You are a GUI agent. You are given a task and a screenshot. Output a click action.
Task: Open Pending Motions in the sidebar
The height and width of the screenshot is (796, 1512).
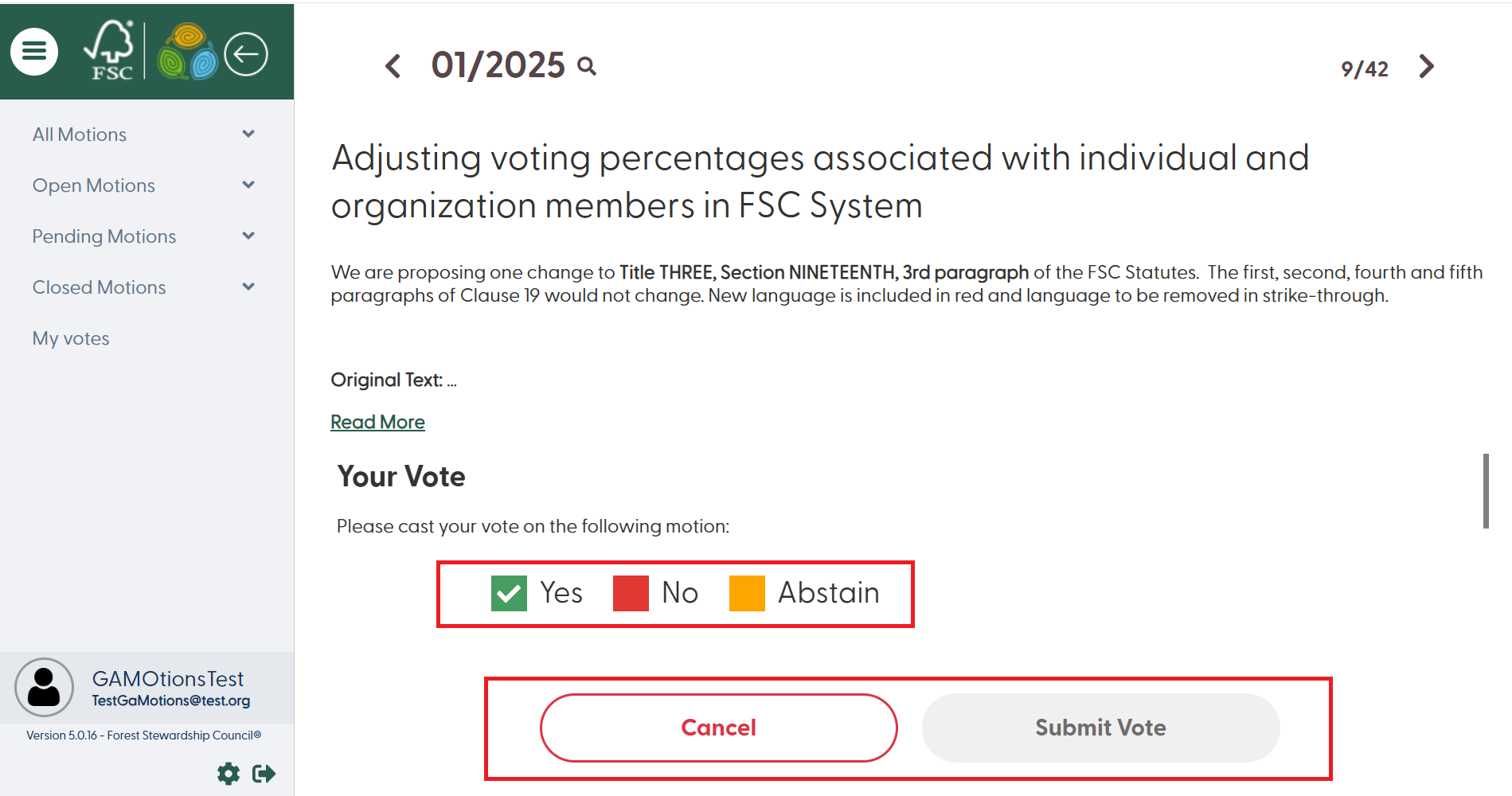coord(104,236)
